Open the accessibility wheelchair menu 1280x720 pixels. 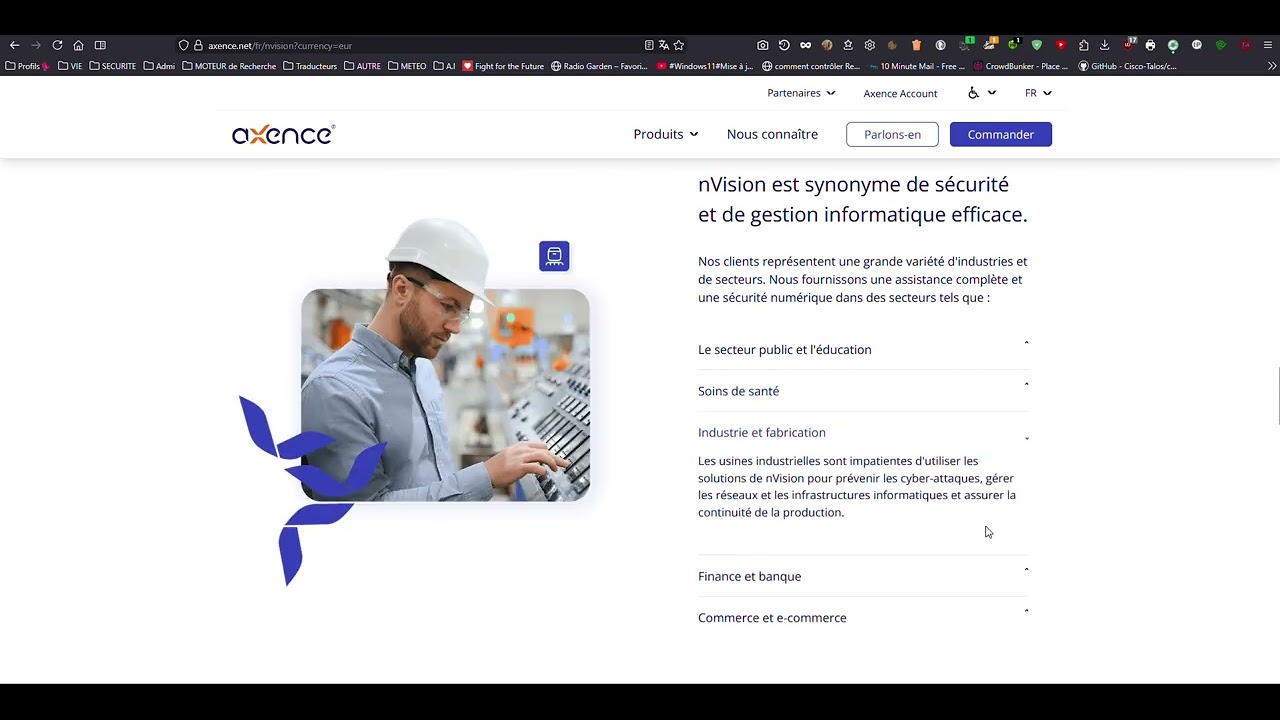pyautogui.click(x=982, y=93)
